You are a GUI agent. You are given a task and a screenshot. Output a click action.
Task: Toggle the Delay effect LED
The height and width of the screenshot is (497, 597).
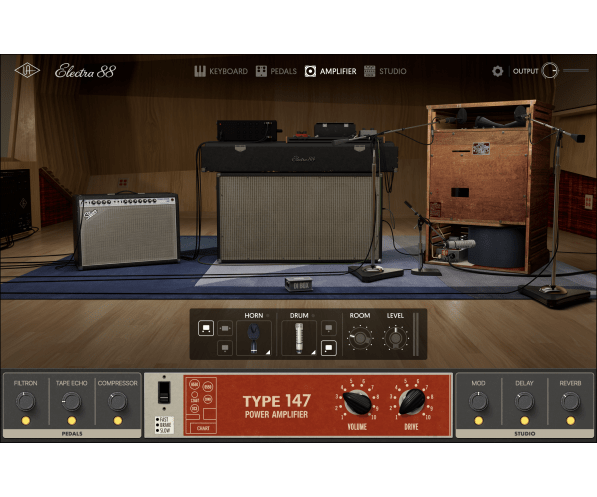pyautogui.click(x=524, y=421)
